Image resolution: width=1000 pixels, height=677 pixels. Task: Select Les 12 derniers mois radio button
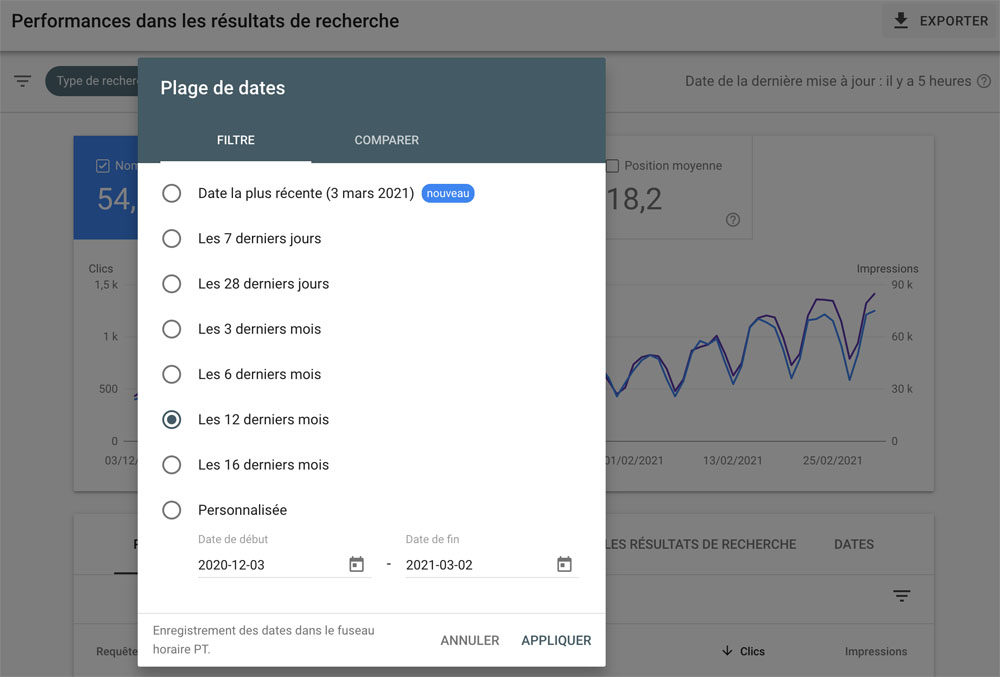(x=172, y=419)
